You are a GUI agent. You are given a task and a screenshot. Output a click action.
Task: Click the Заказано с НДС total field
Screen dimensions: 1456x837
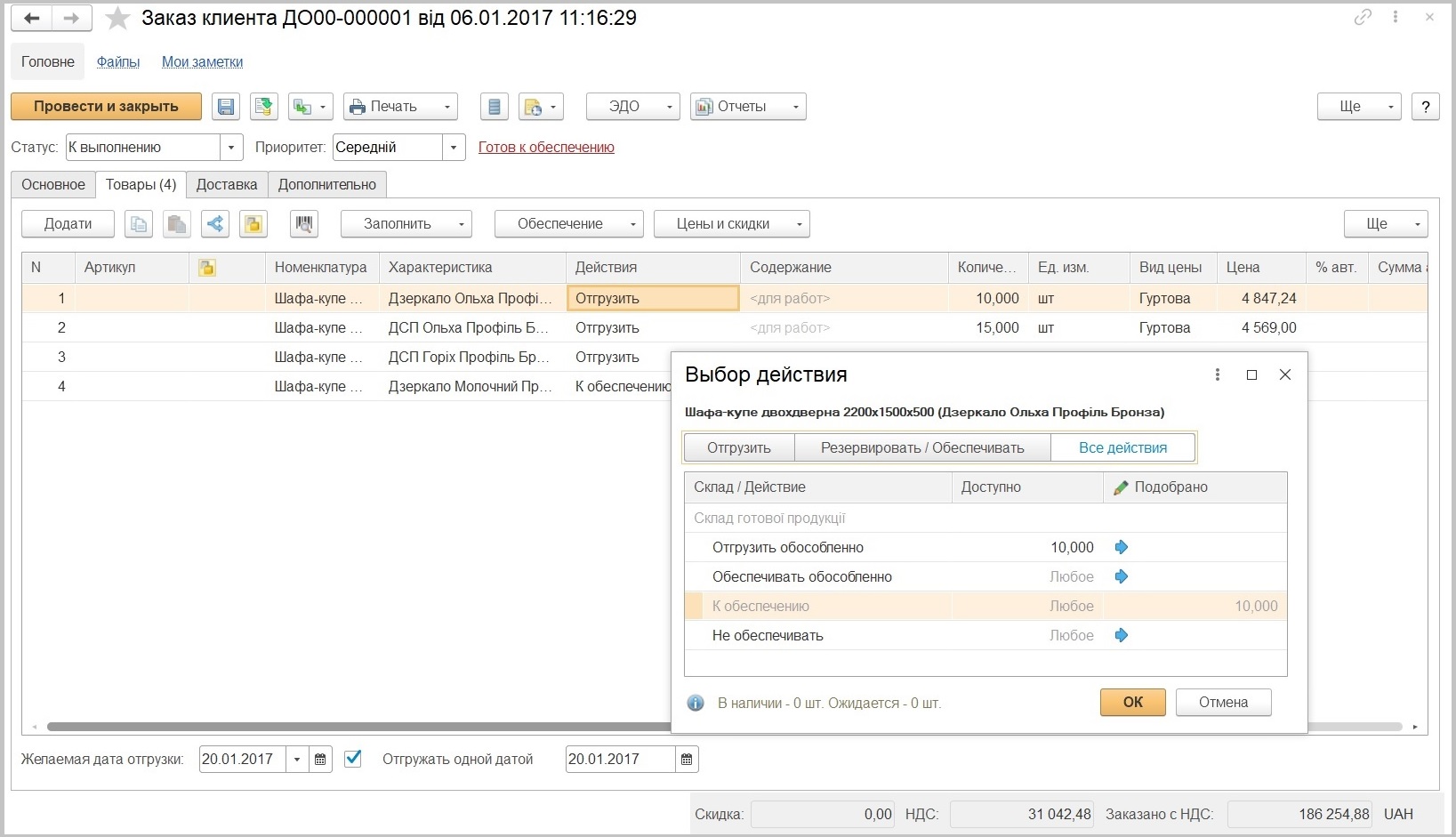point(1300,814)
